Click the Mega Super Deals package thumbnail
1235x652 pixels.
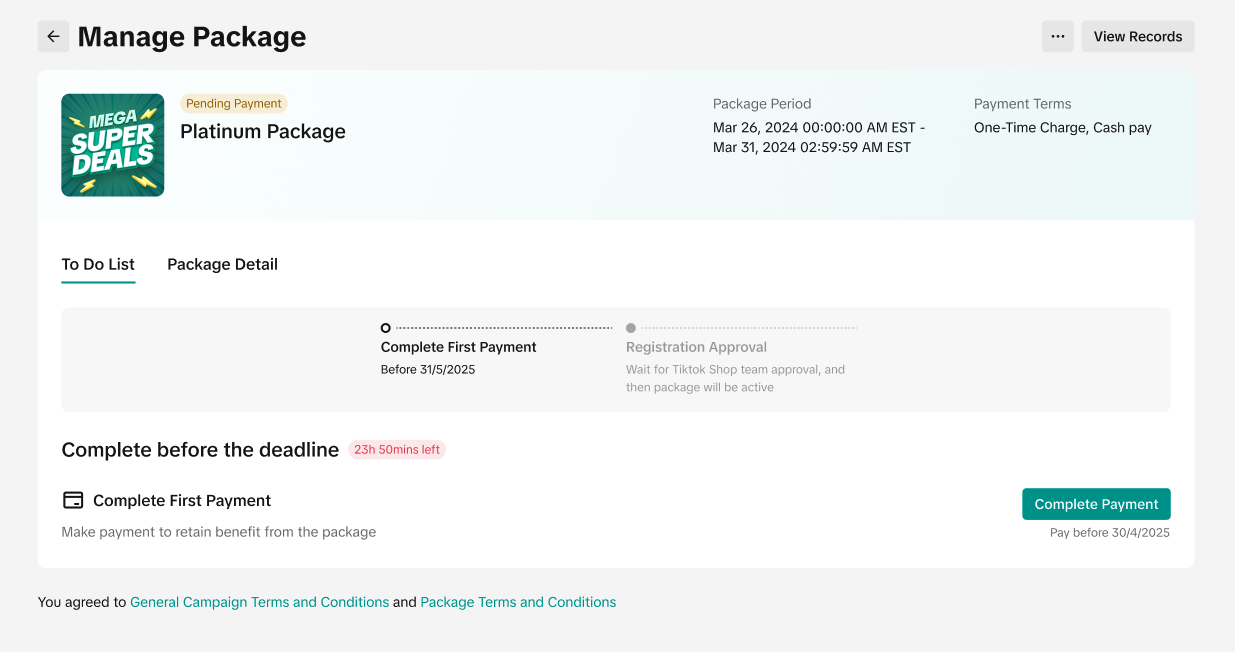pyautogui.click(x=113, y=145)
